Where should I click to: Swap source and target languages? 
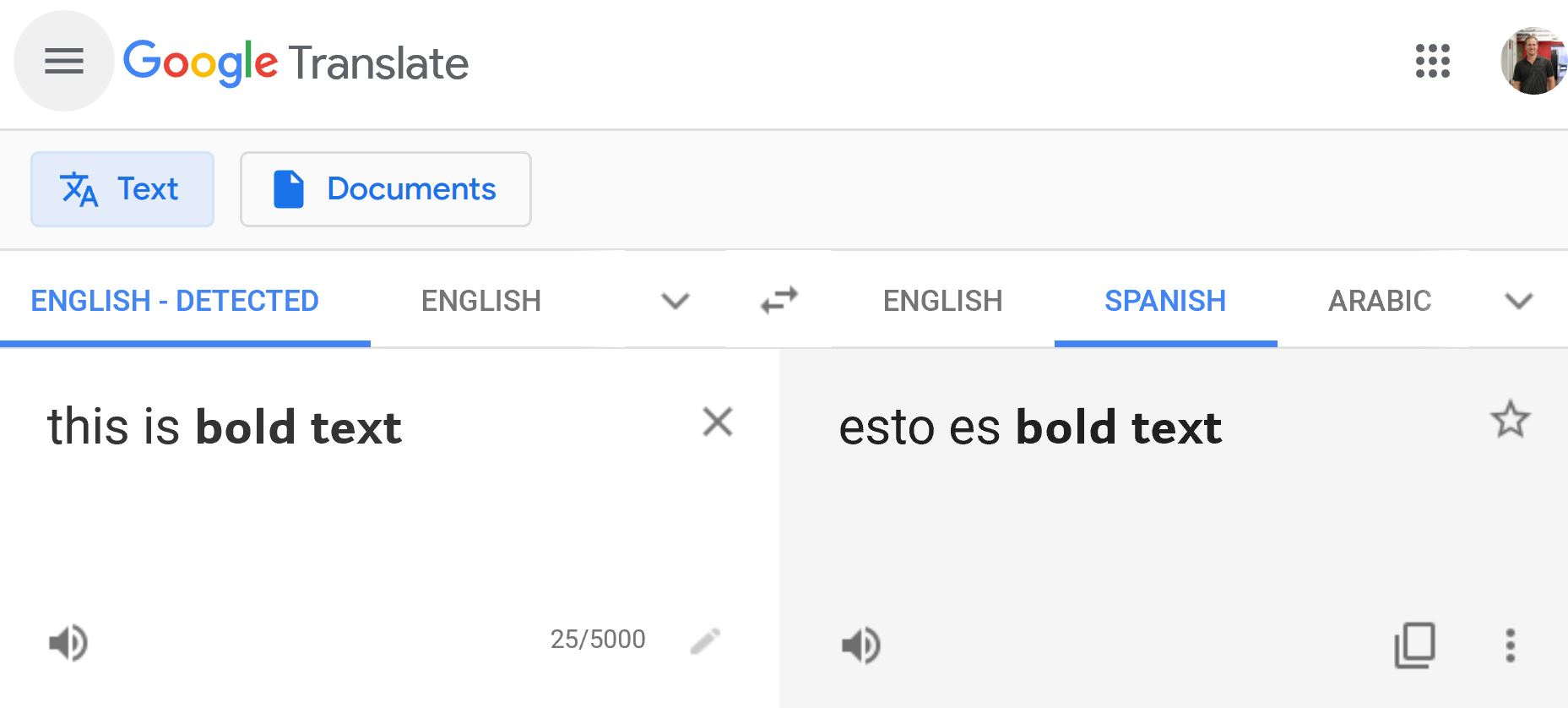(779, 301)
